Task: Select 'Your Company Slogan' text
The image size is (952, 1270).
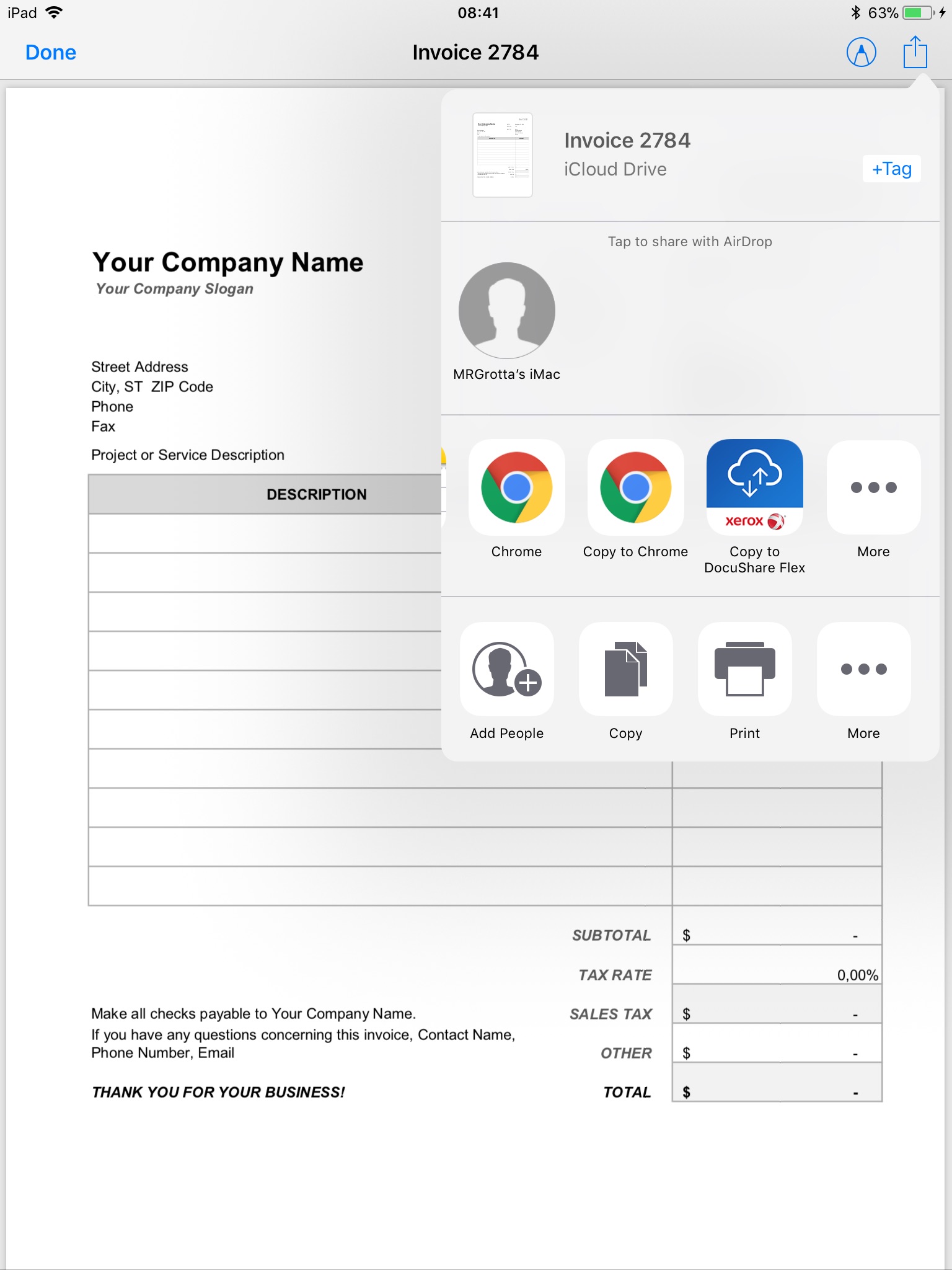Action: click(x=174, y=289)
